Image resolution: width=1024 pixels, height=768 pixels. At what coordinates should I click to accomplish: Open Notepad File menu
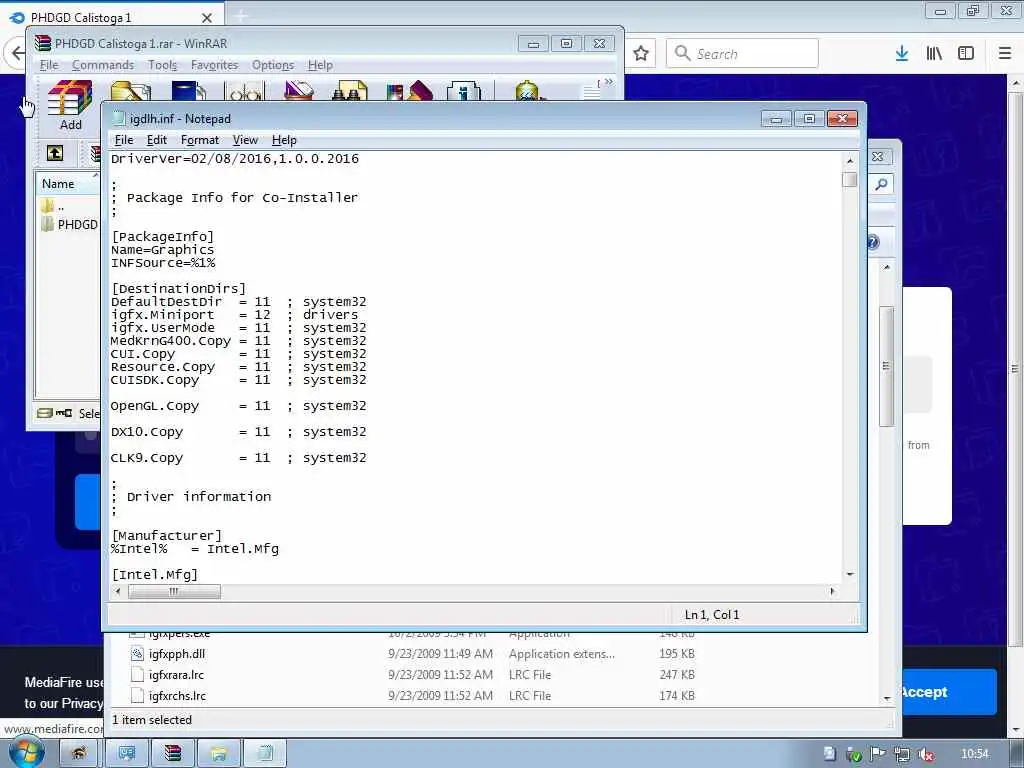coord(123,140)
